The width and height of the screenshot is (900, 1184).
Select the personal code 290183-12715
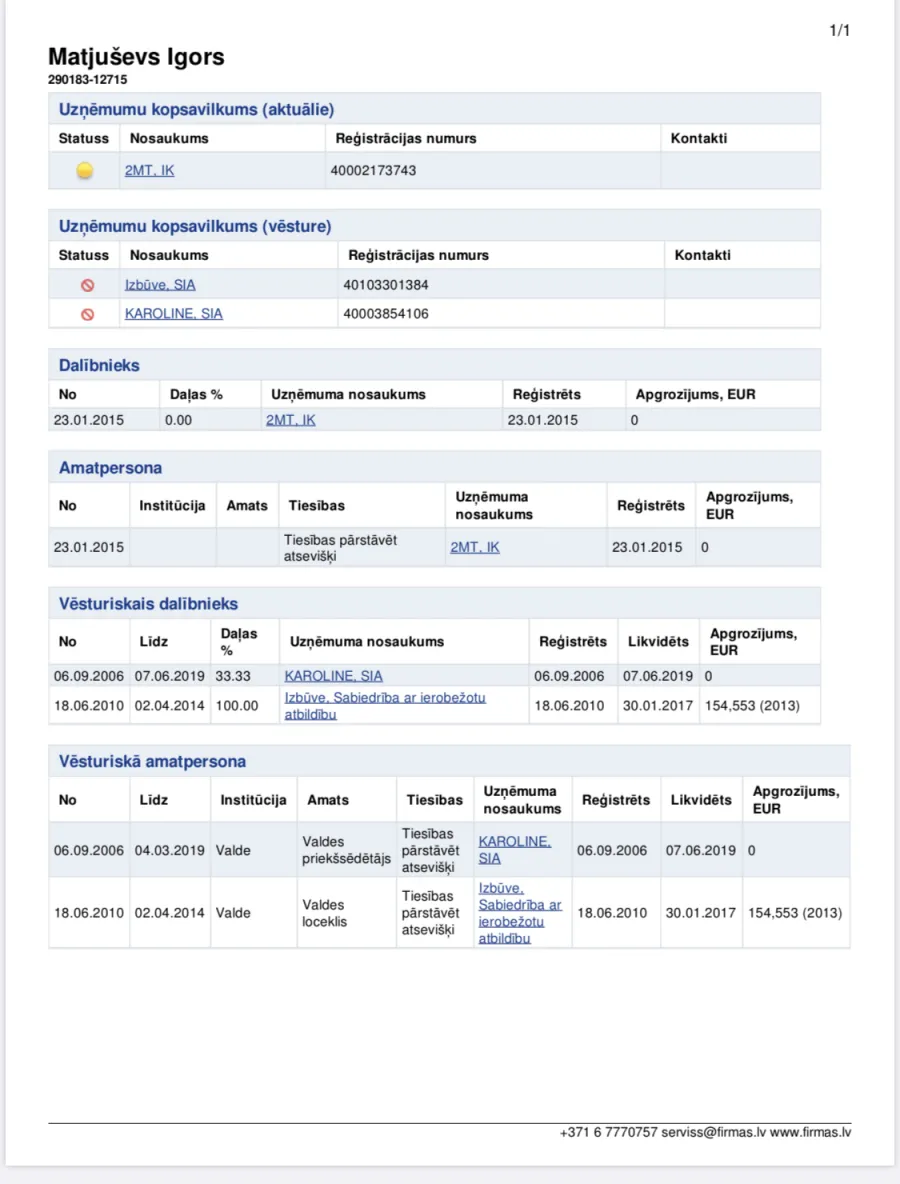[88, 79]
